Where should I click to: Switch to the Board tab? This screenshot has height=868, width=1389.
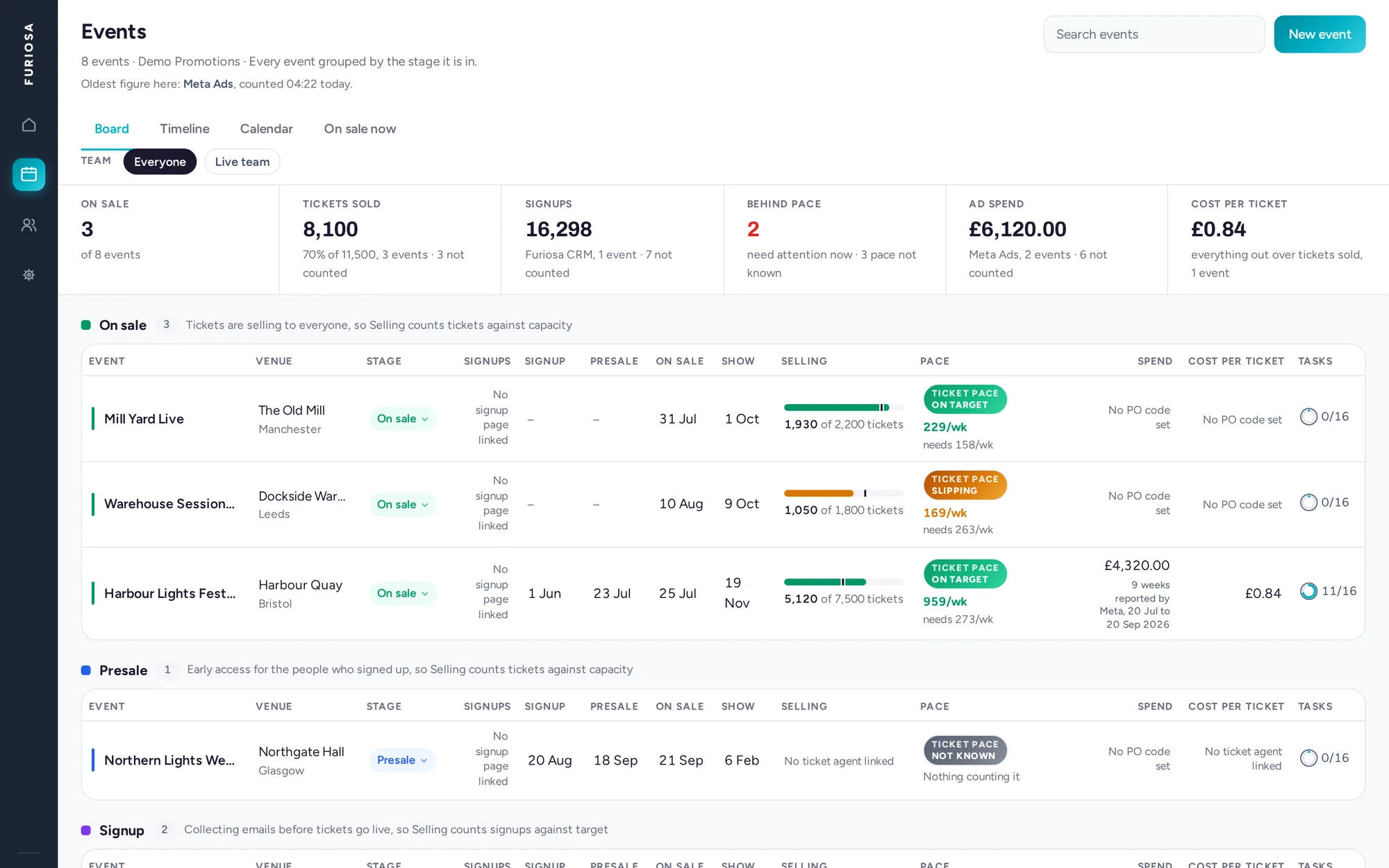coord(112,129)
